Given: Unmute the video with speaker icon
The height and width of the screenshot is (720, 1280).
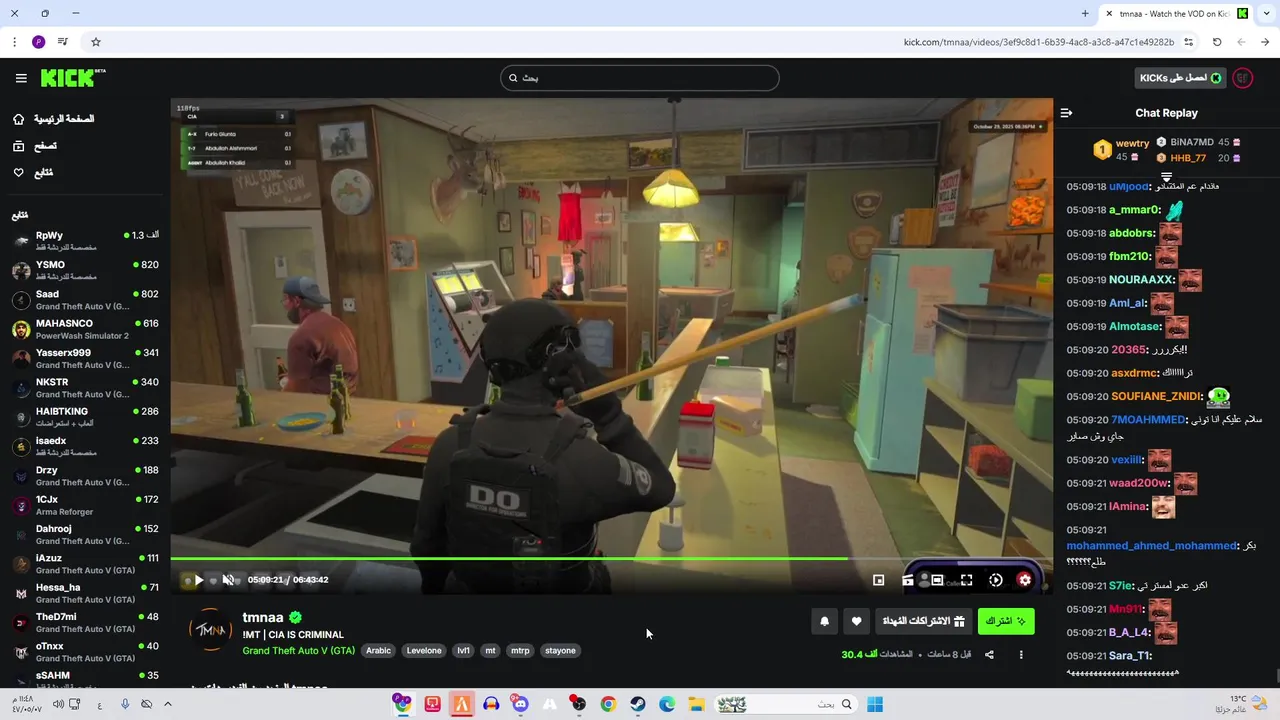Looking at the screenshot, I should [228, 580].
